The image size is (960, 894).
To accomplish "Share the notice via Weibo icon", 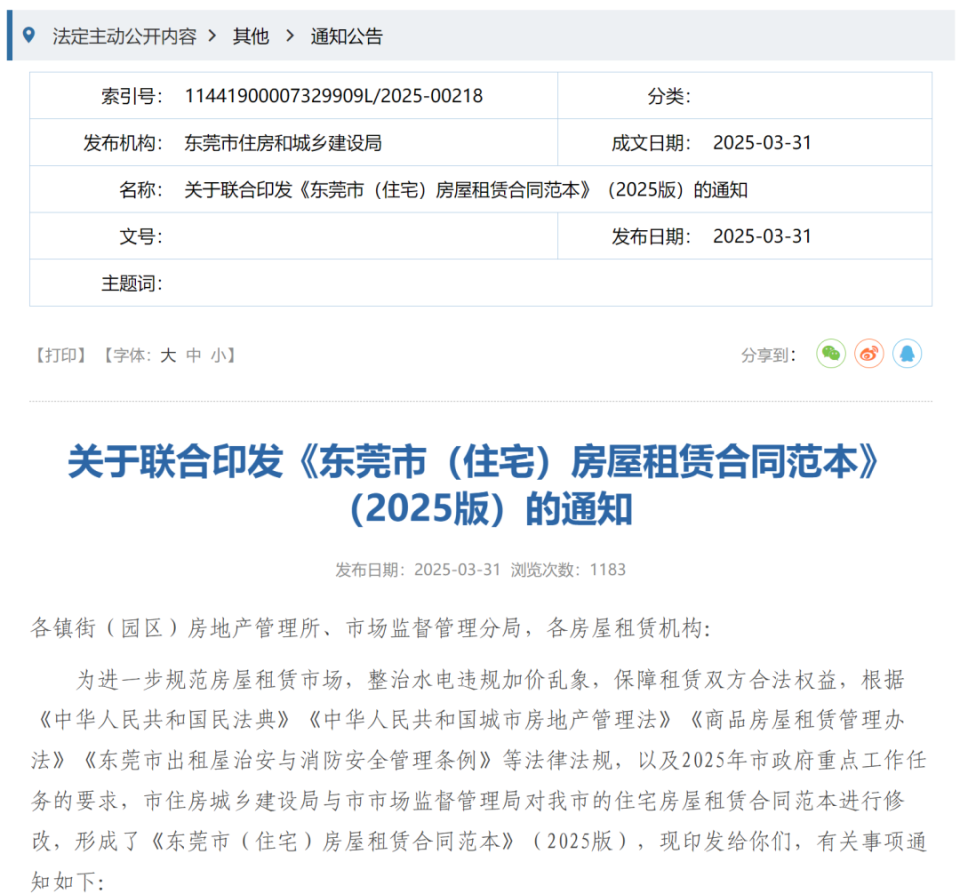I will [869, 354].
